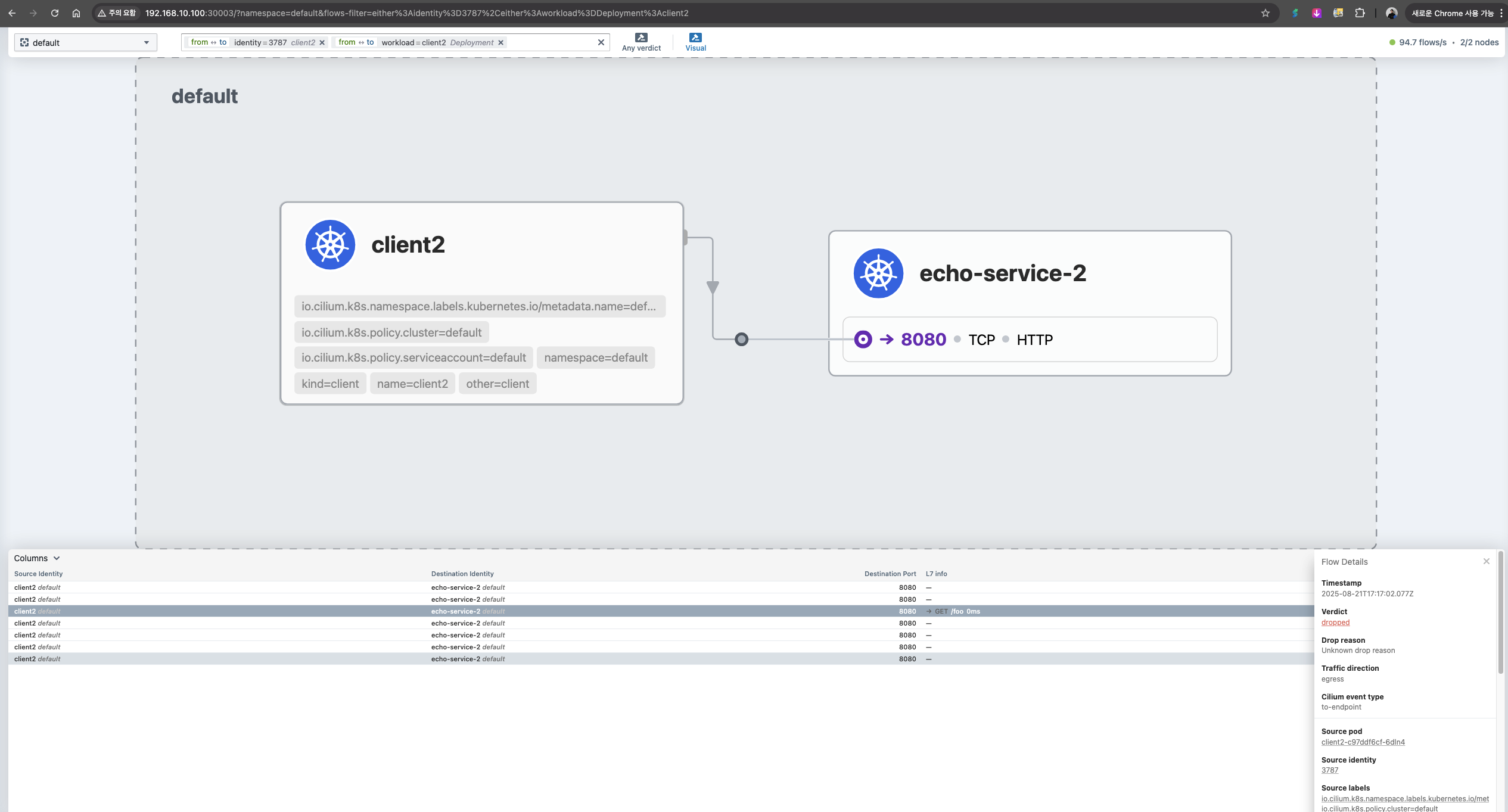This screenshot has width=1508, height=812.
Task: Click the purple 8080 port endpoint icon
Action: coord(863,340)
